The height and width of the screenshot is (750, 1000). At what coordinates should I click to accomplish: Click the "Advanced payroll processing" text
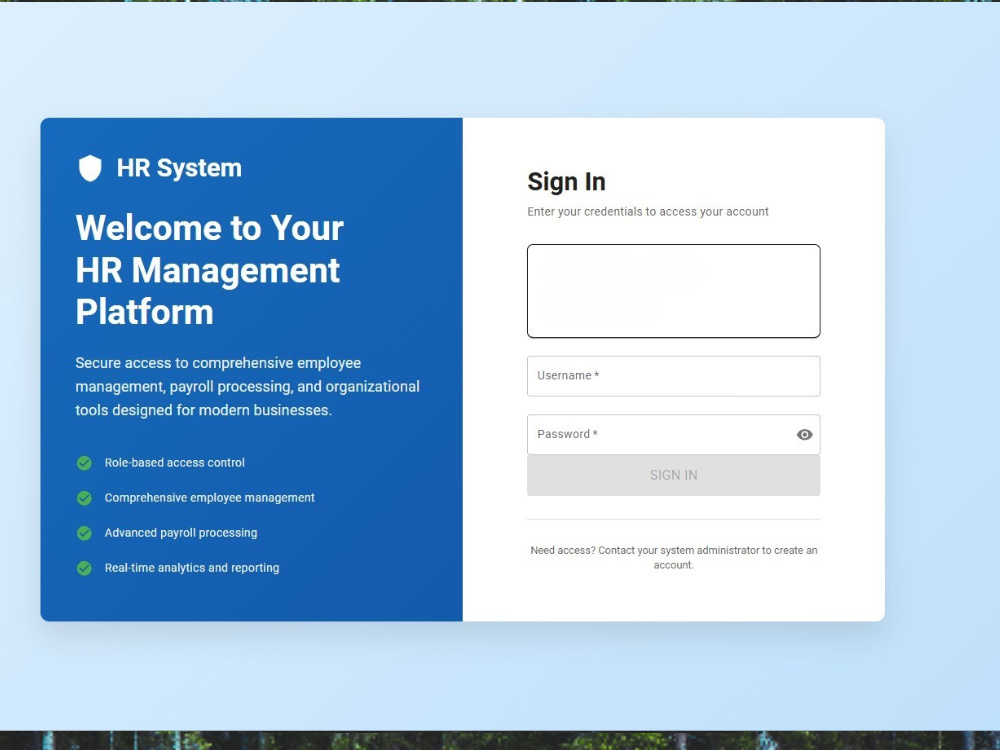(x=181, y=533)
